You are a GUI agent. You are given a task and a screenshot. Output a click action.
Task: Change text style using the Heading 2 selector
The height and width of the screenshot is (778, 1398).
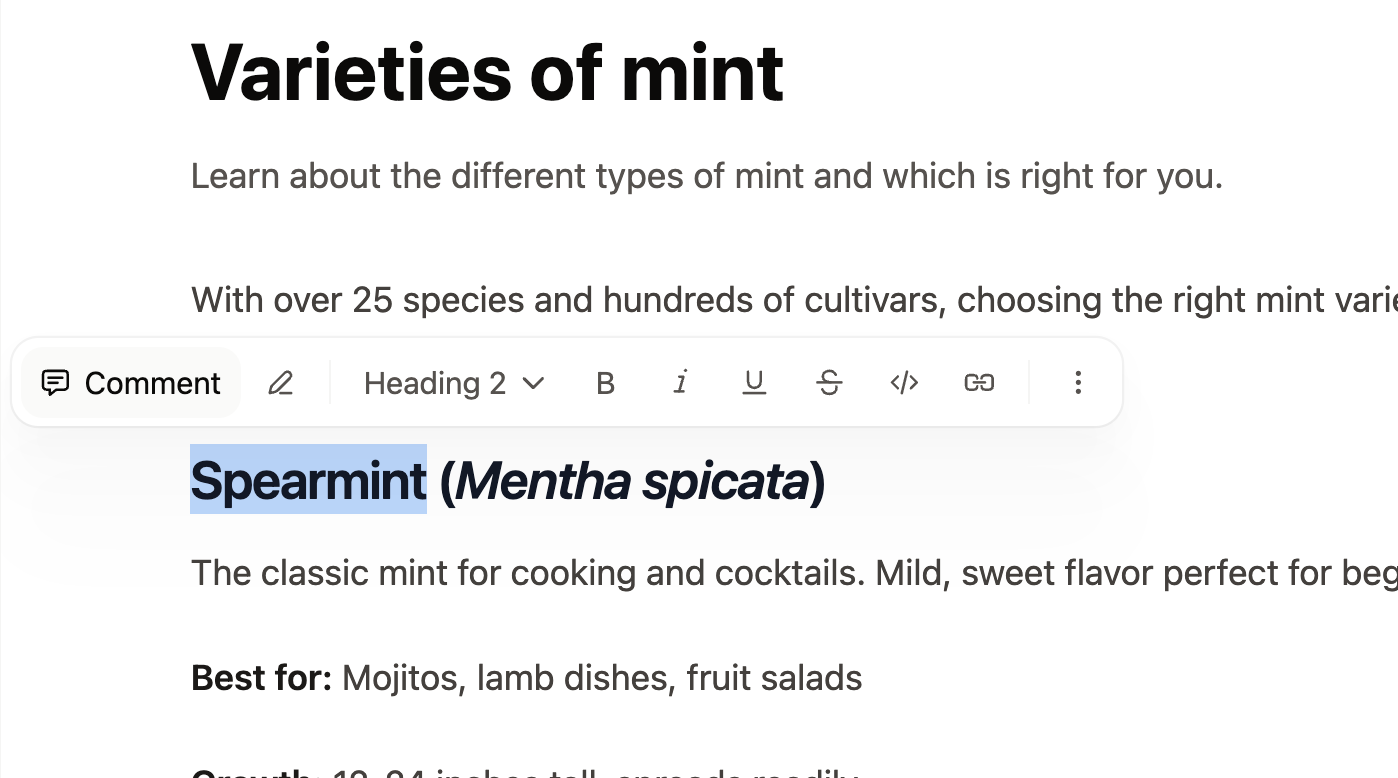tap(453, 382)
